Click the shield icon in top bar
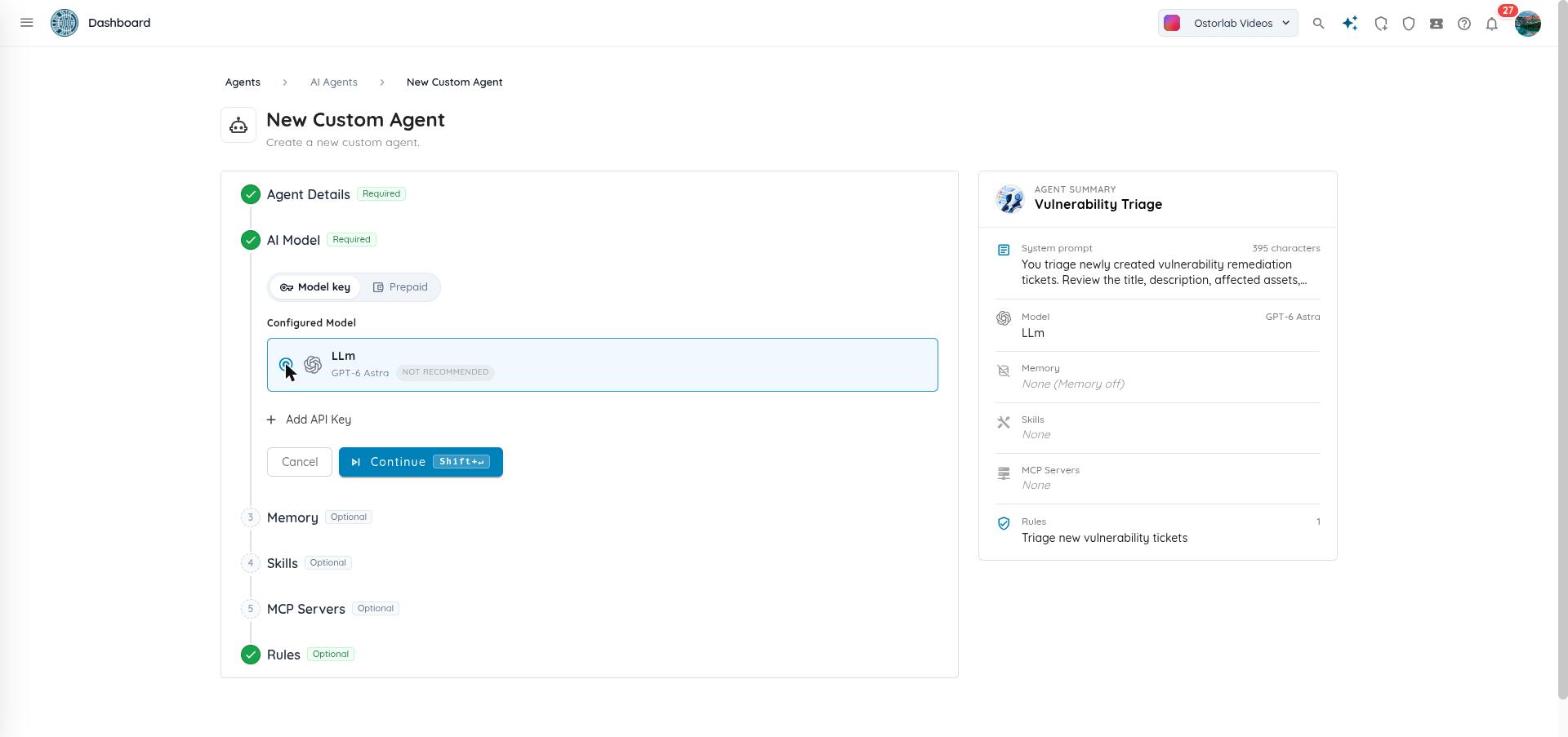The image size is (1568, 737). pyautogui.click(x=1408, y=23)
